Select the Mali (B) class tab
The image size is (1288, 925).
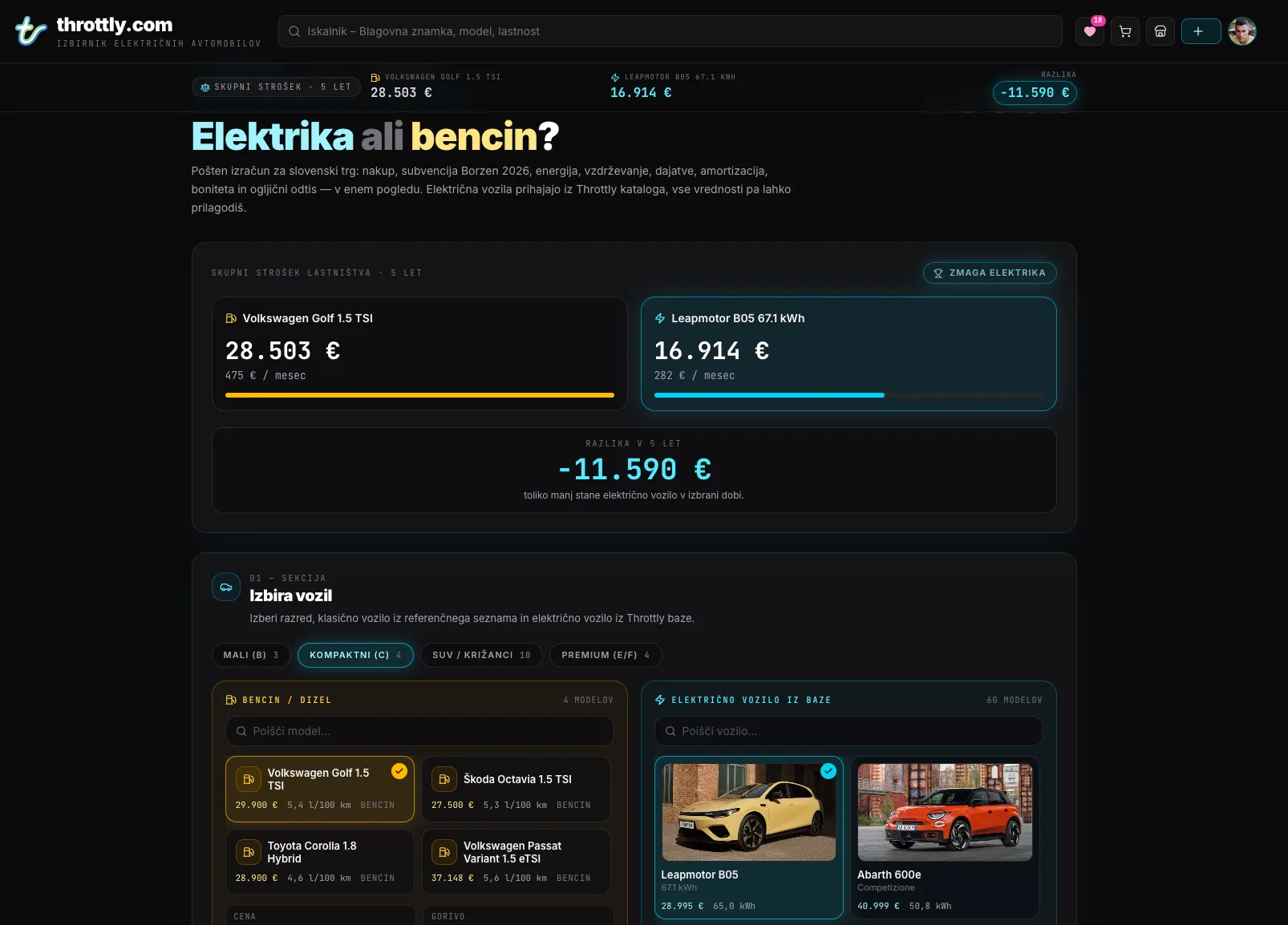tap(251, 655)
